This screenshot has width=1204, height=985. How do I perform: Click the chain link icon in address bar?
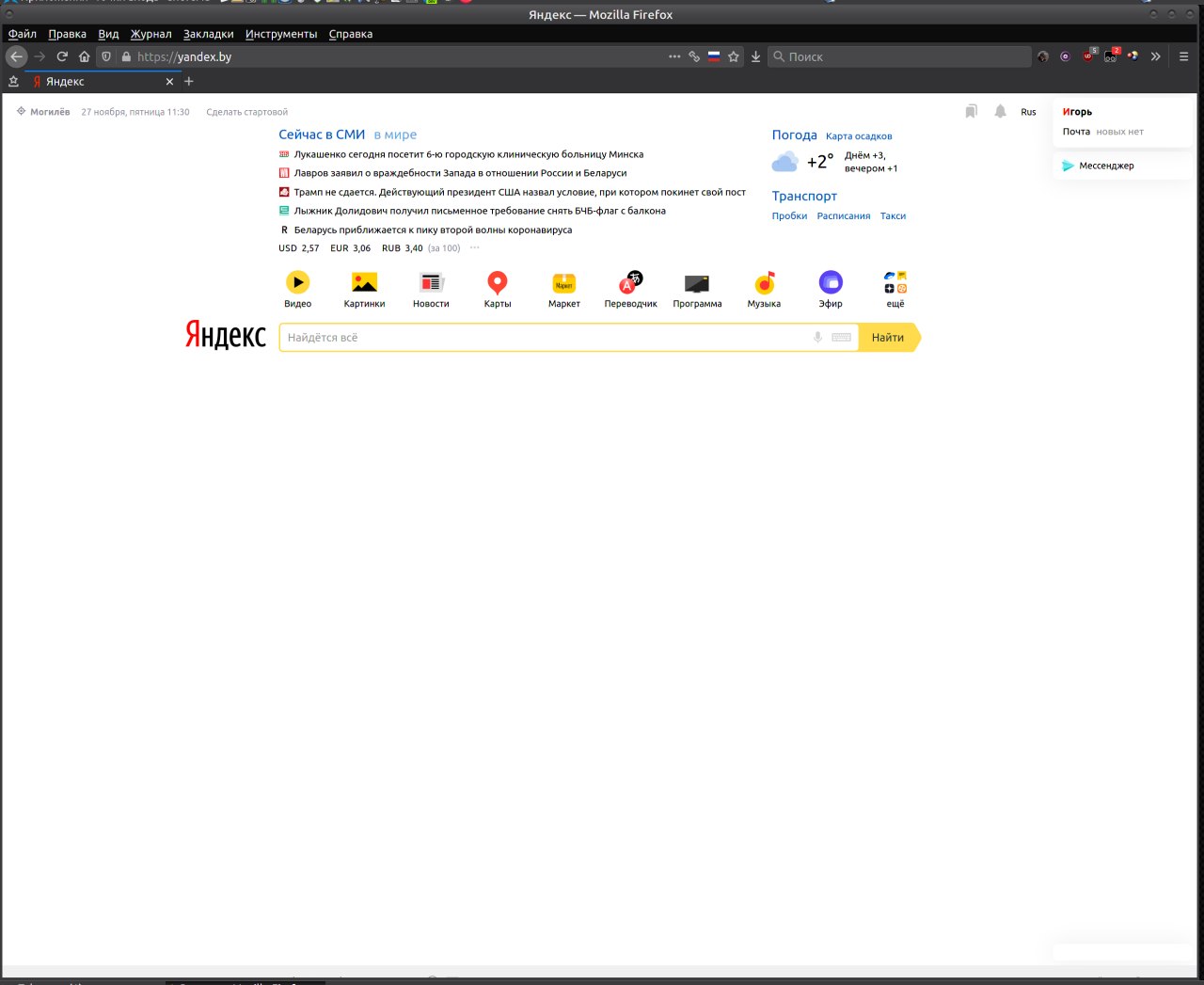pyautogui.click(x=694, y=56)
